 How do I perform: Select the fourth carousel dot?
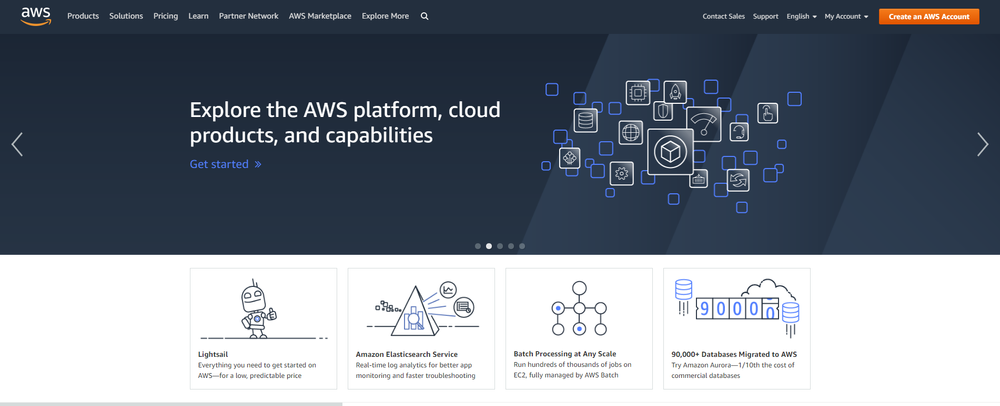click(x=511, y=246)
